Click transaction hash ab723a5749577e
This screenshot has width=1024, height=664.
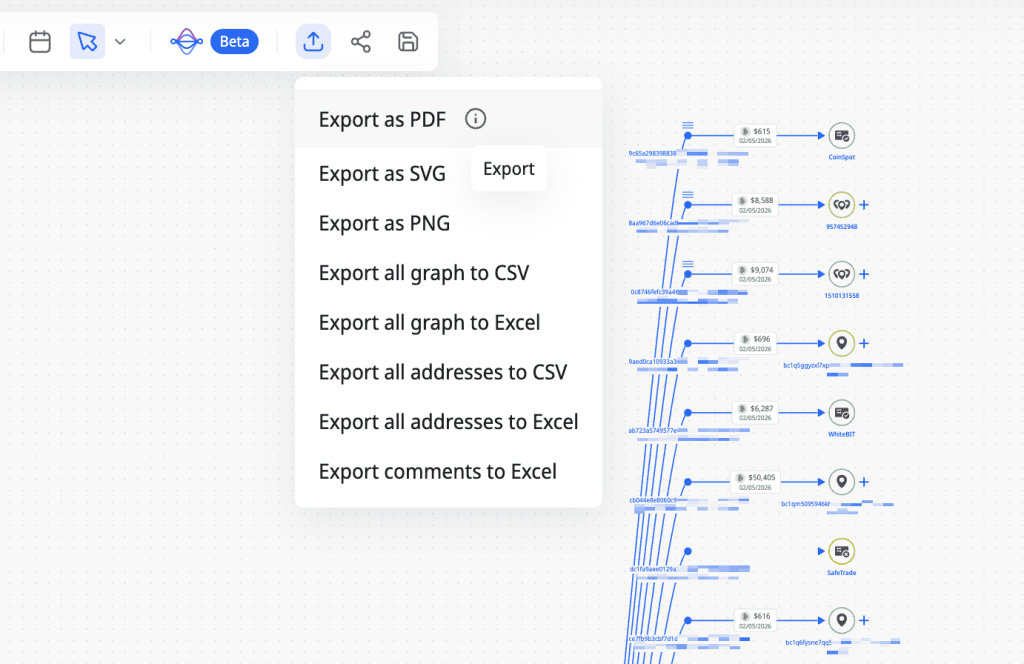(653, 430)
